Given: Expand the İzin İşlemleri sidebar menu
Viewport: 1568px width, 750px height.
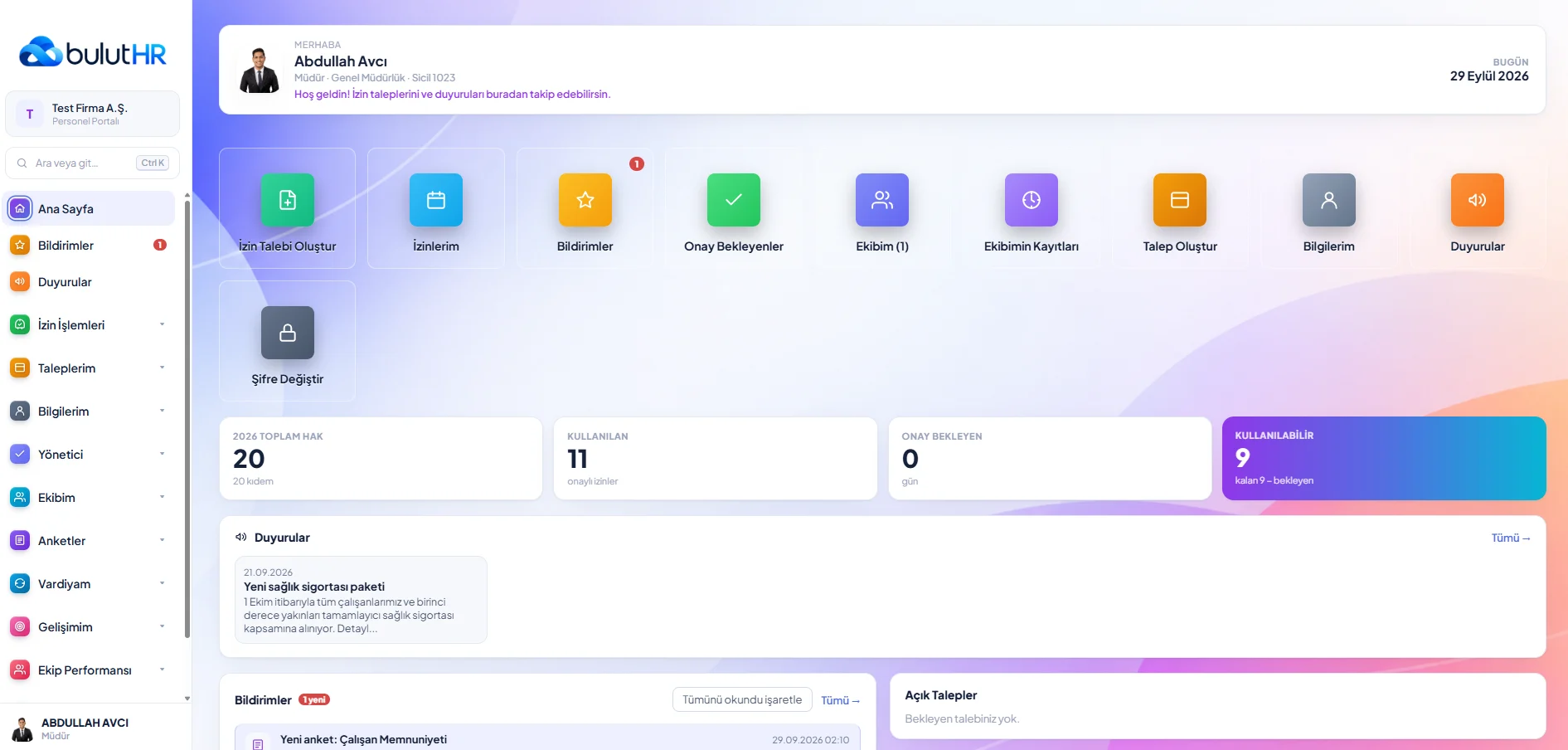Looking at the screenshot, I should (x=90, y=324).
